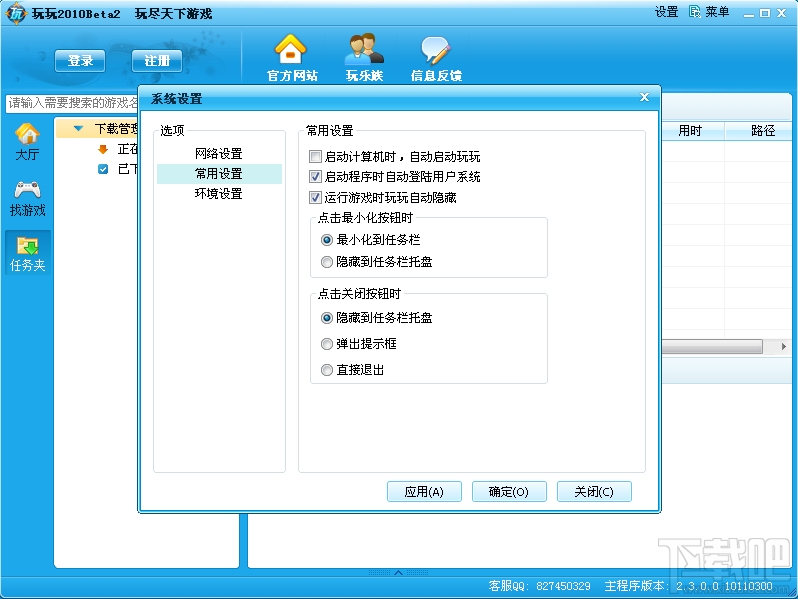
Task: Click 应用(A) button
Action: [424, 492]
